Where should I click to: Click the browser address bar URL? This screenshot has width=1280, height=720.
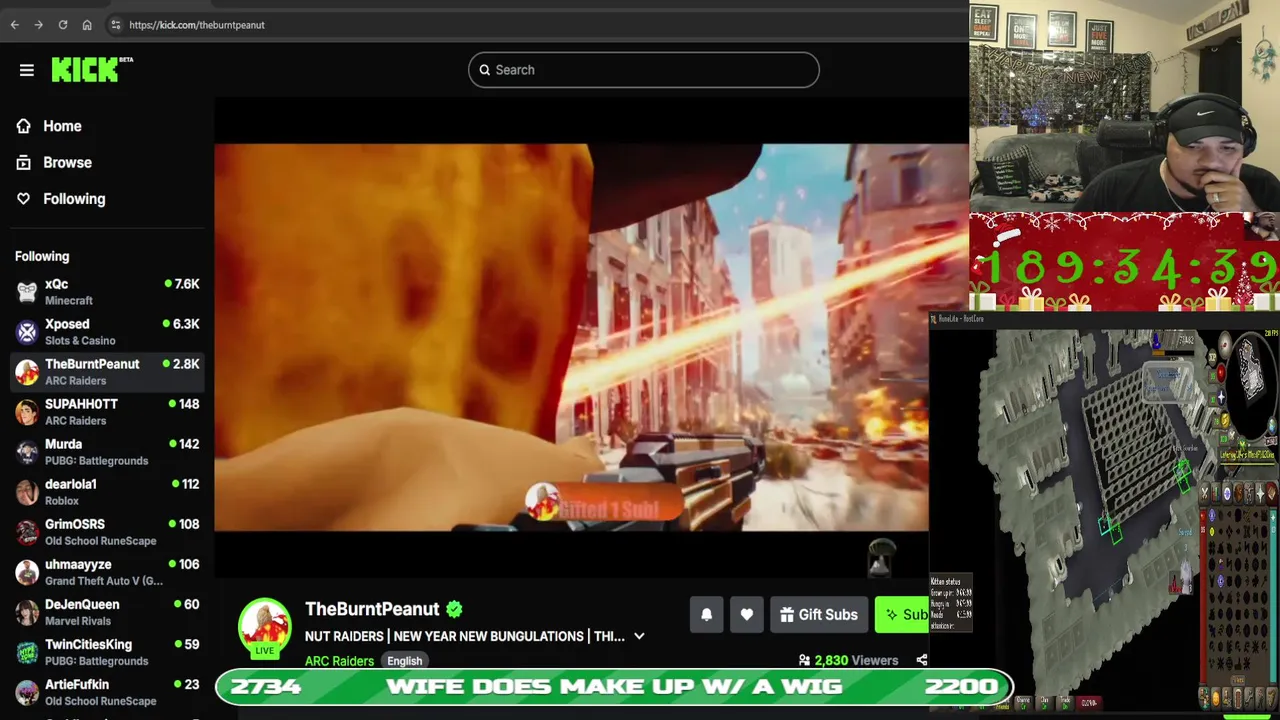coord(197,25)
